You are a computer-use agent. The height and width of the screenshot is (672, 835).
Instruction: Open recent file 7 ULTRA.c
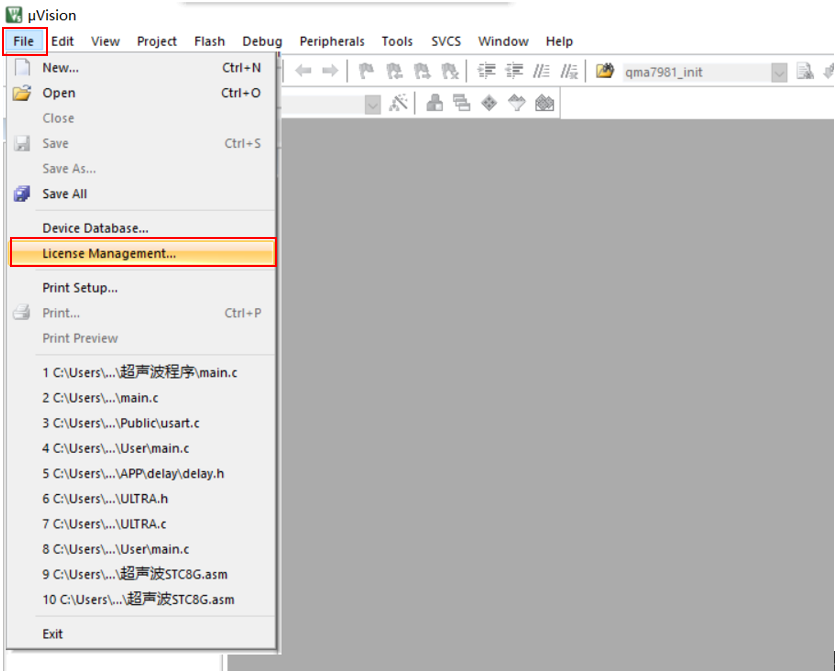point(142,524)
